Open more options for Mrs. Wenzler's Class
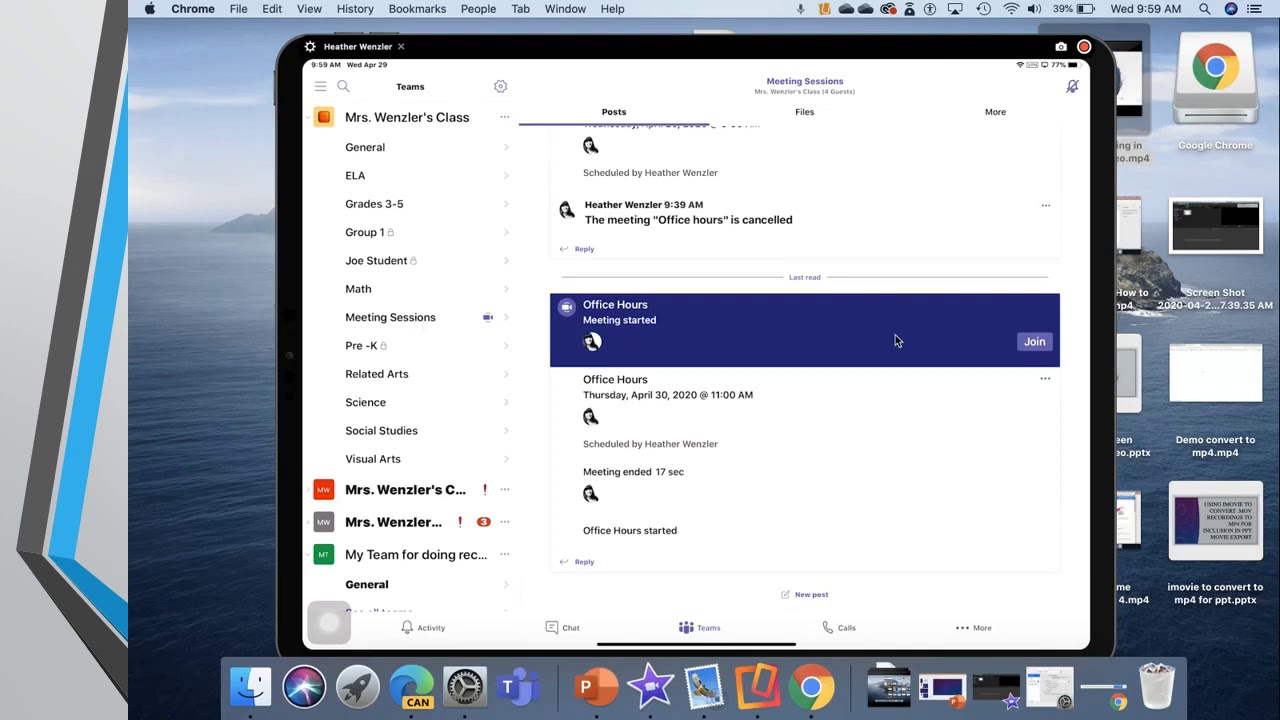 point(504,117)
